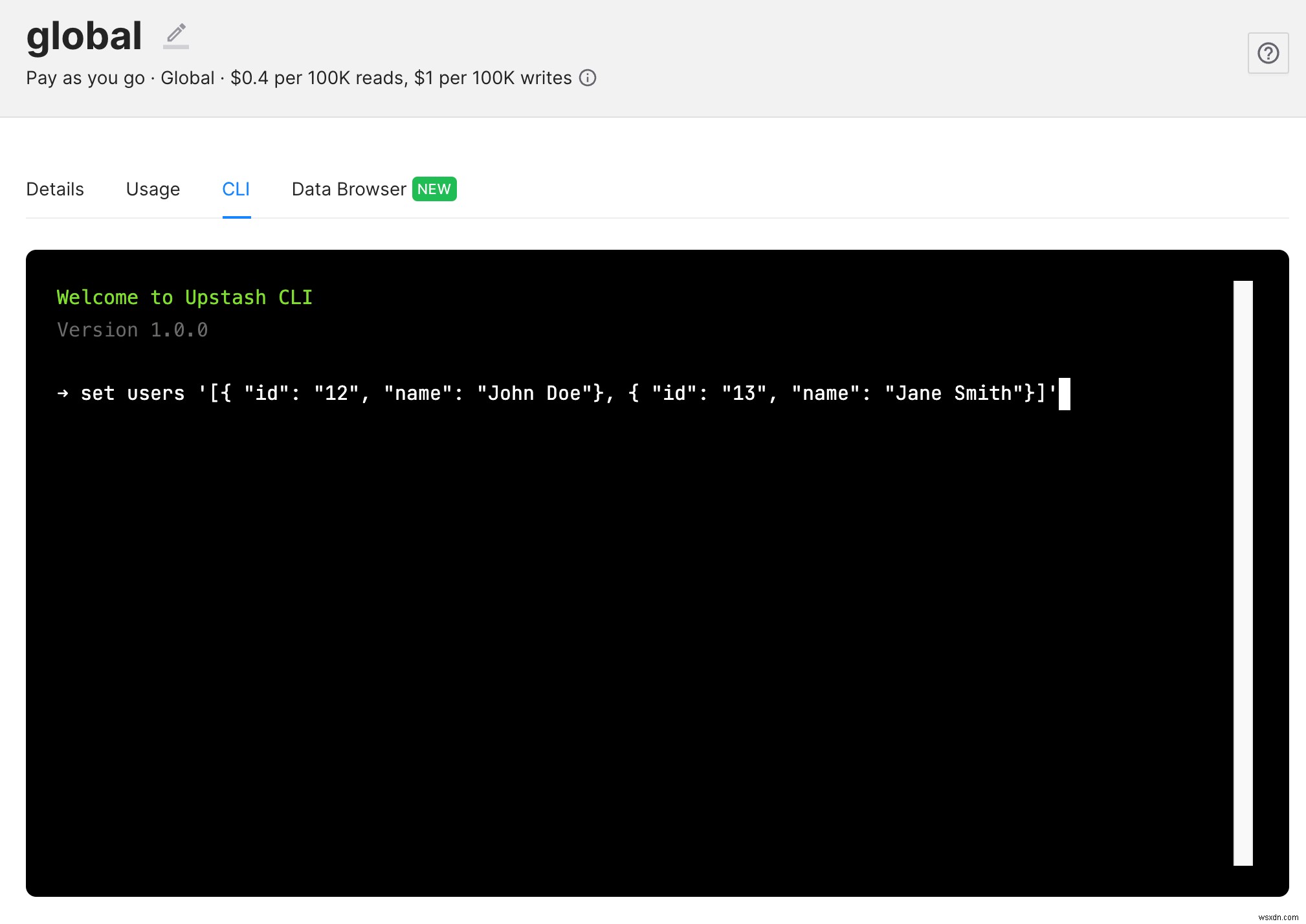Click the green NEW badge

coord(434,189)
